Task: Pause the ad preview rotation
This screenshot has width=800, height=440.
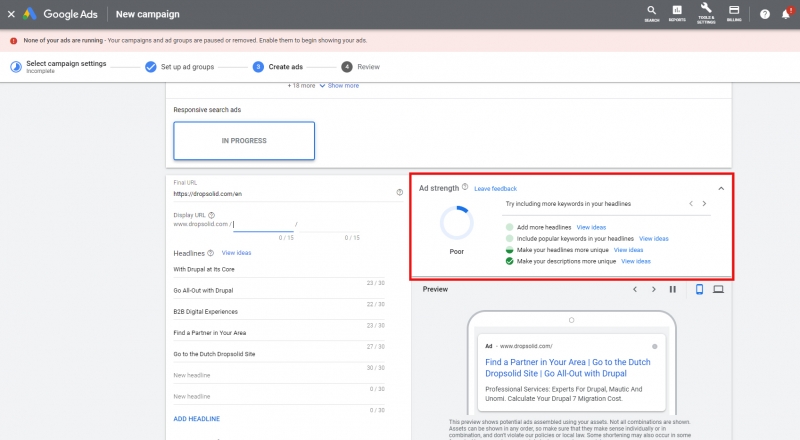Action: pyautogui.click(x=672, y=289)
